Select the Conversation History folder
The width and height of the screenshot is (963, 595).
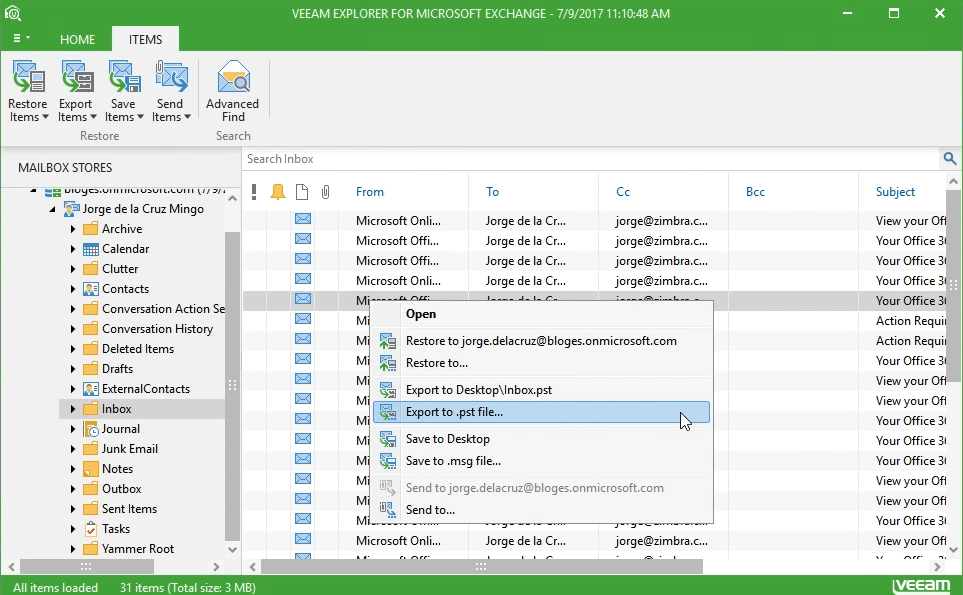(x=157, y=329)
